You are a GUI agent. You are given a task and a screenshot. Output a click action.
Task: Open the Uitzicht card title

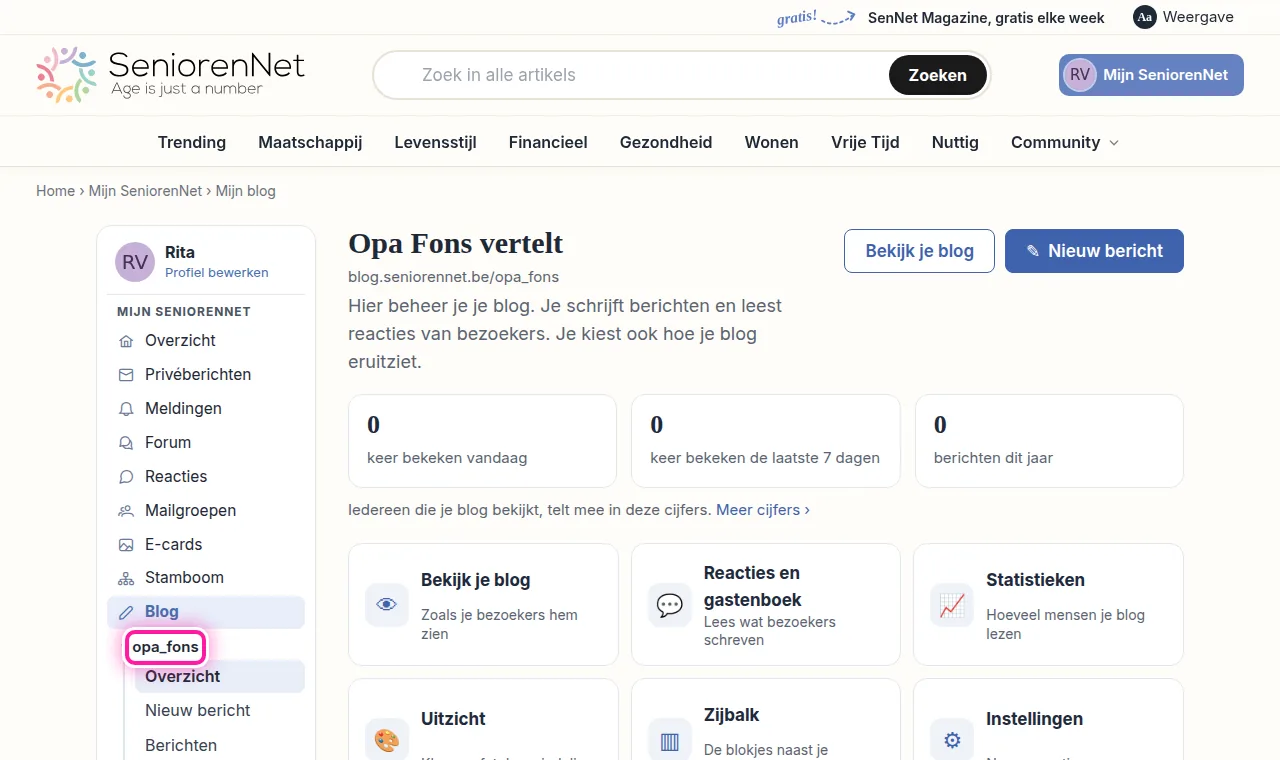(453, 719)
